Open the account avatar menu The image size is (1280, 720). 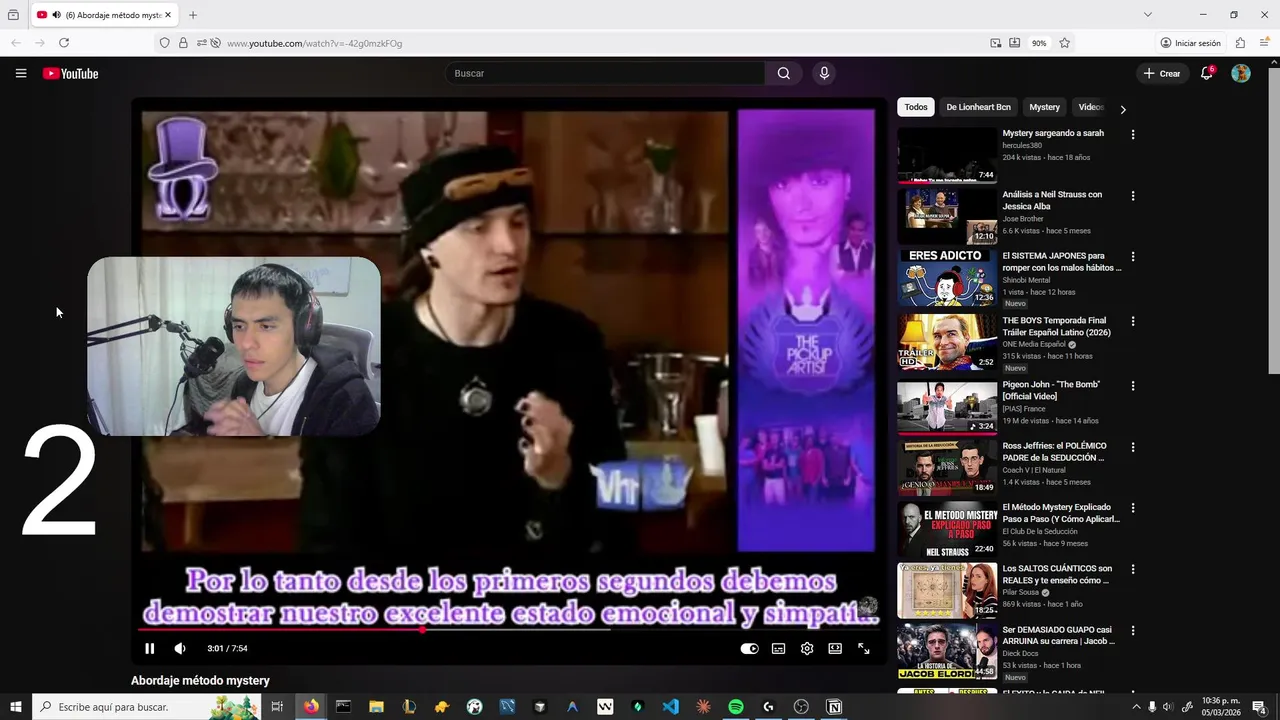point(1241,73)
